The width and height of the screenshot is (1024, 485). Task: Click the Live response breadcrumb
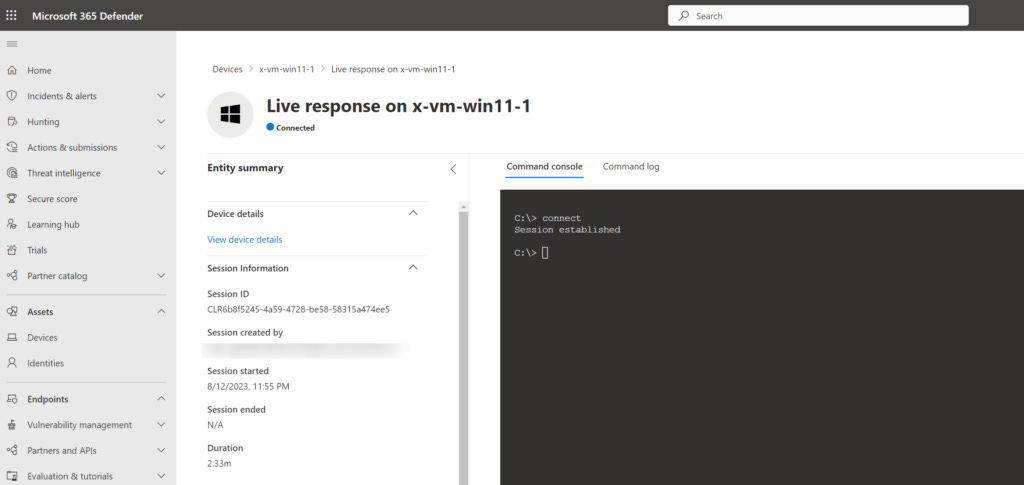(393, 69)
